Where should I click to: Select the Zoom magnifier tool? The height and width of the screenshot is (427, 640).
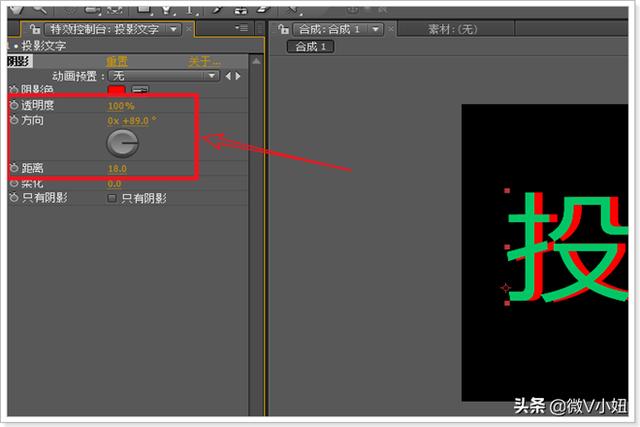(x=40, y=9)
